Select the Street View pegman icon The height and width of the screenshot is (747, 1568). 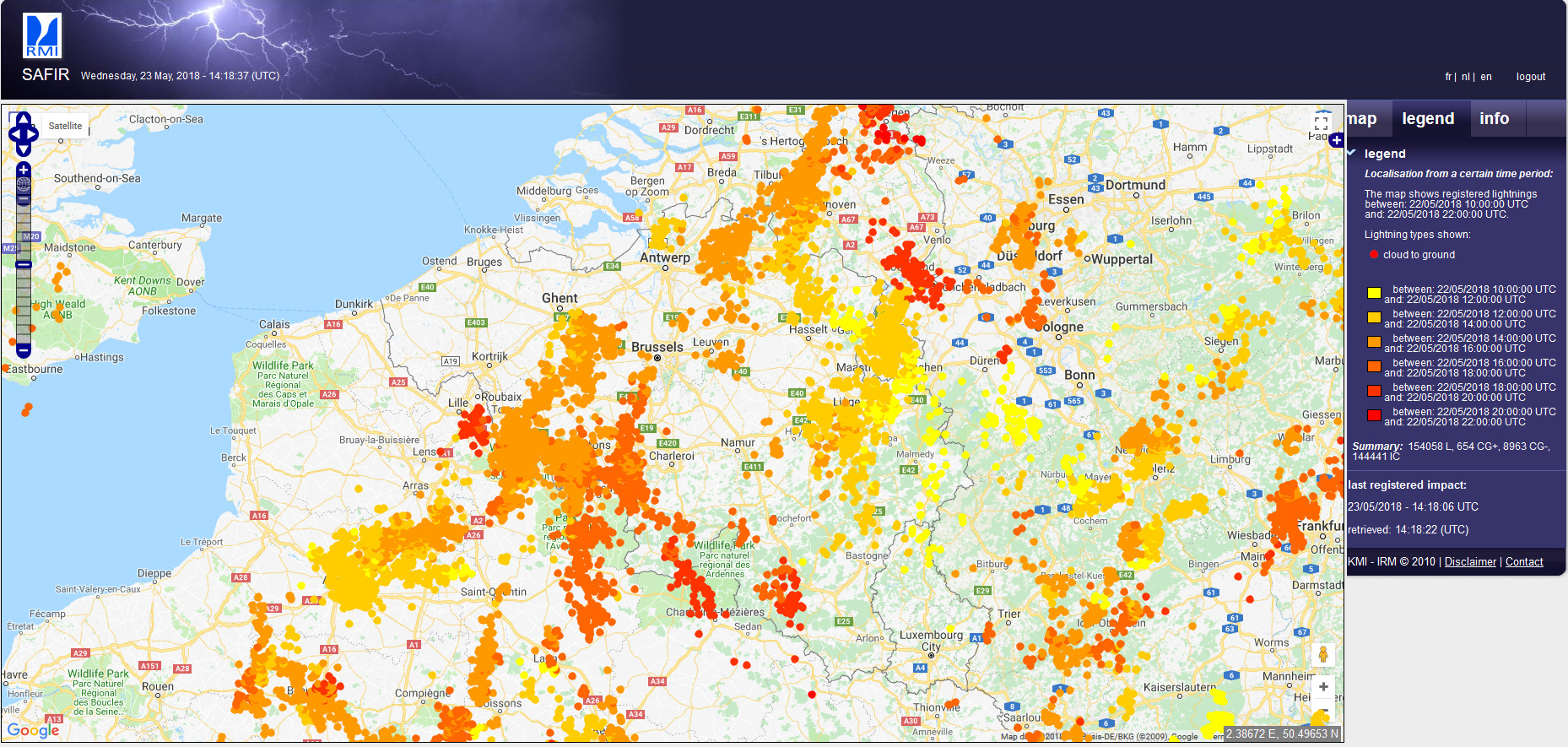click(x=1322, y=654)
